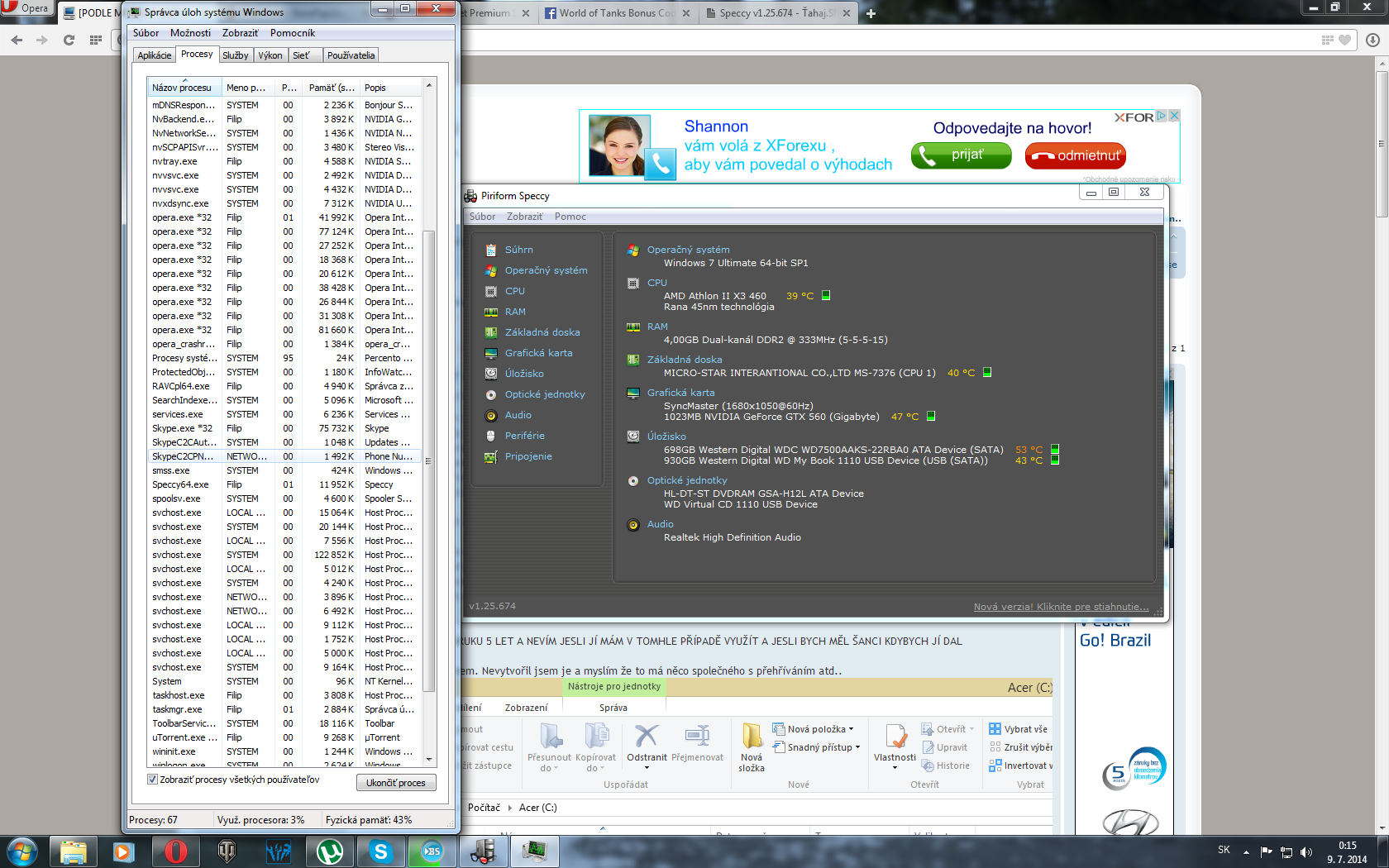Close the XFOREX advertisement with X icon
1389x868 pixels.
tap(1174, 116)
